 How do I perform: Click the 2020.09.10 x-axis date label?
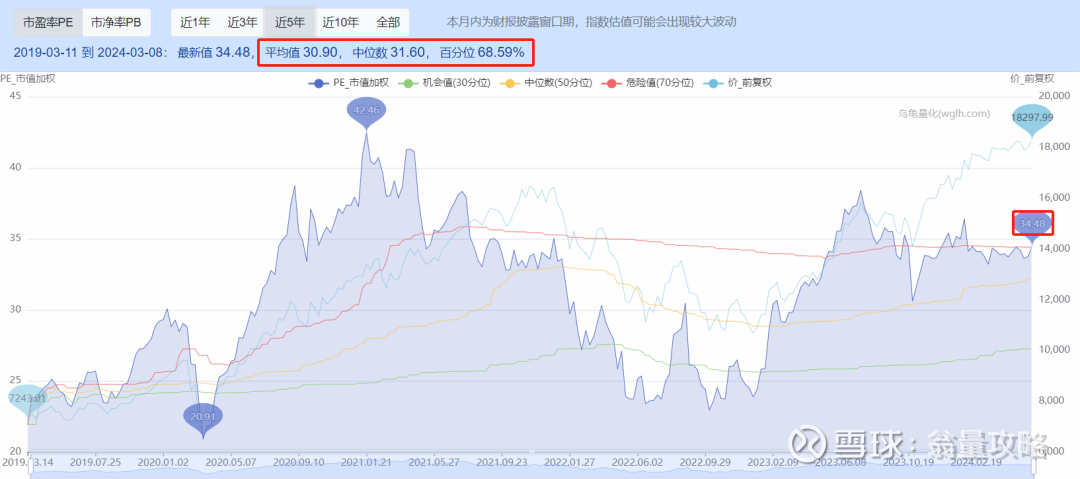point(300,461)
